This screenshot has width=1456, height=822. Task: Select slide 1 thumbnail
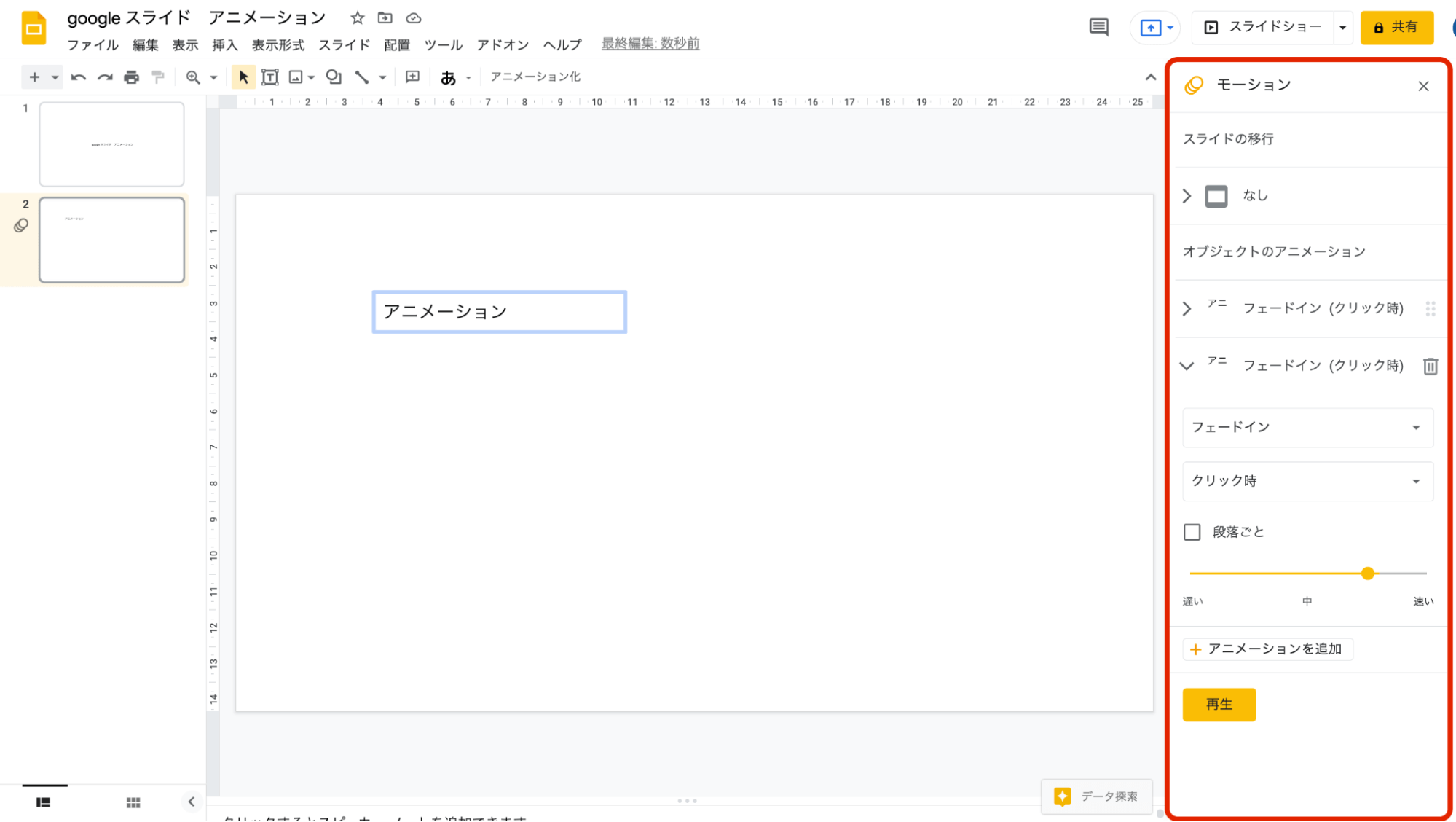pos(111,144)
